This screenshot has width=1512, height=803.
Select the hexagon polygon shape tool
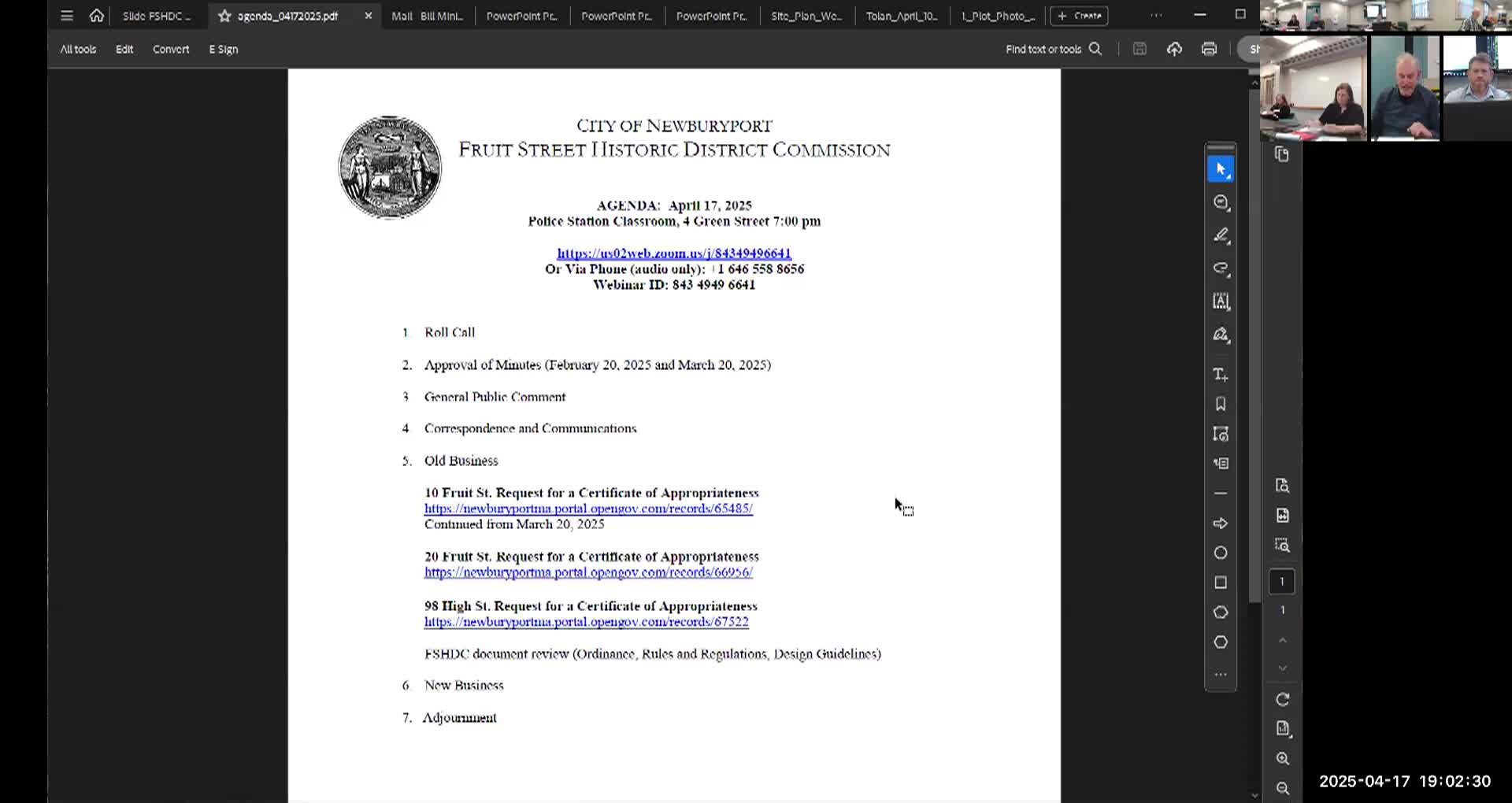pyautogui.click(x=1221, y=642)
